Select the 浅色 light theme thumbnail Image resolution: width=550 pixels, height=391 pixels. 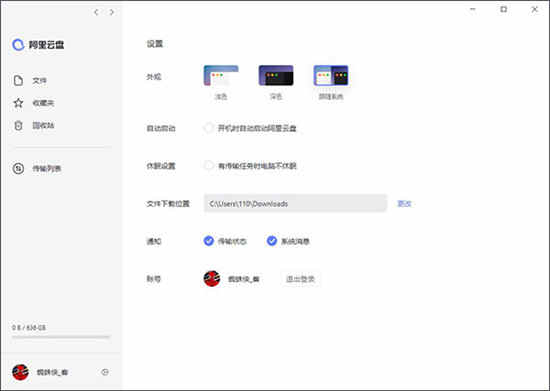click(221, 75)
